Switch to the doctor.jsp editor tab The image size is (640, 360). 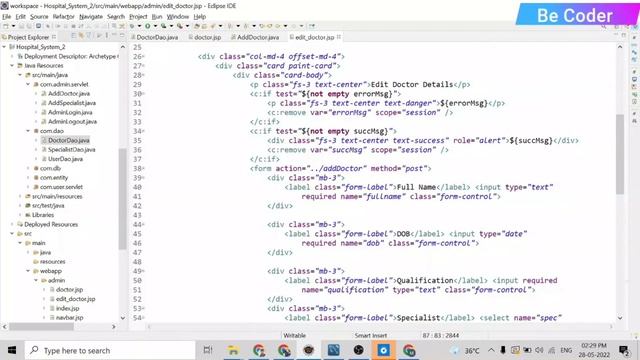pyautogui.click(x=205, y=37)
